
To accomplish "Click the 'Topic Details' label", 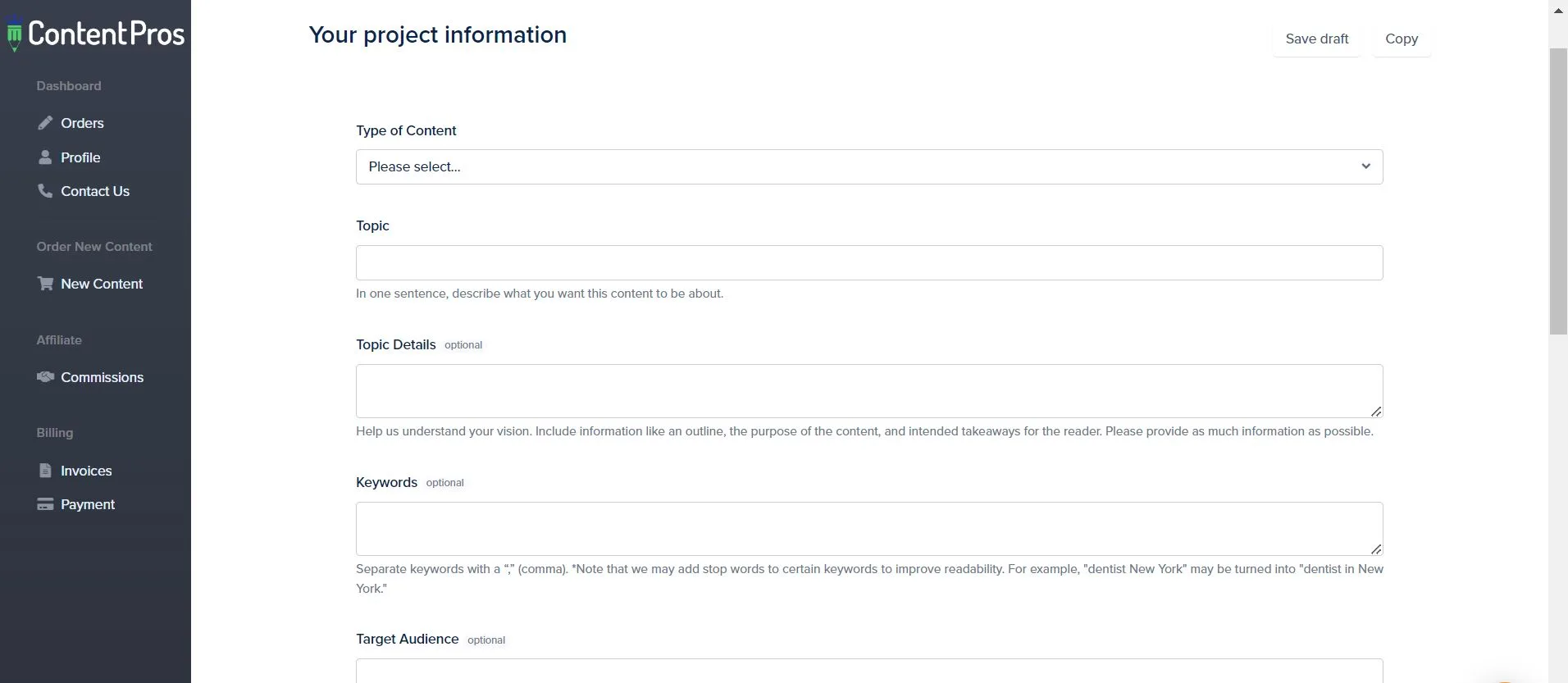I will (x=395, y=344).
